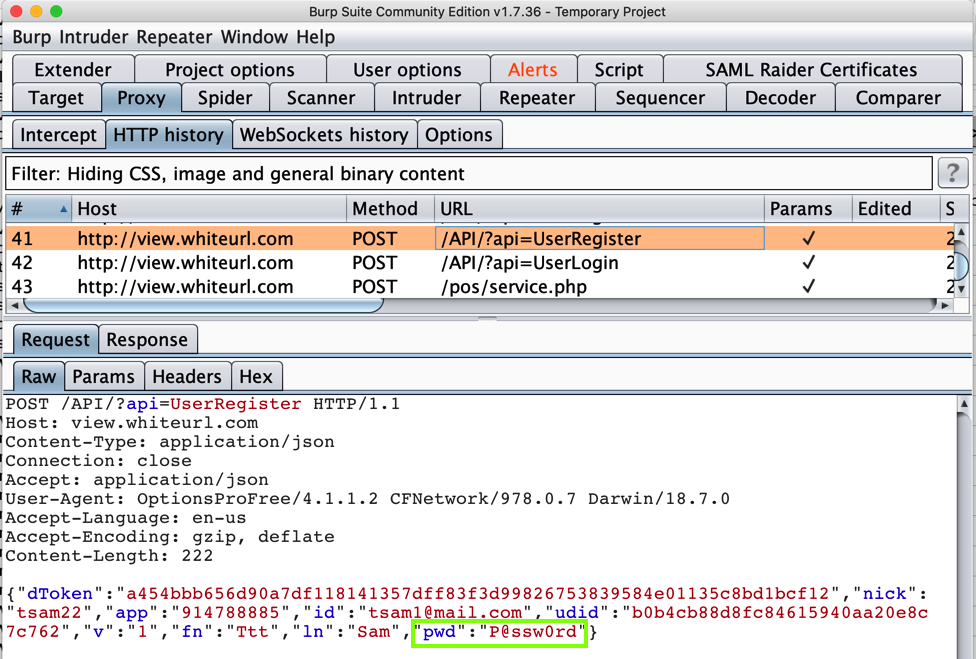Image resolution: width=976 pixels, height=659 pixels.
Task: Switch to the Decoder tab
Action: click(780, 98)
